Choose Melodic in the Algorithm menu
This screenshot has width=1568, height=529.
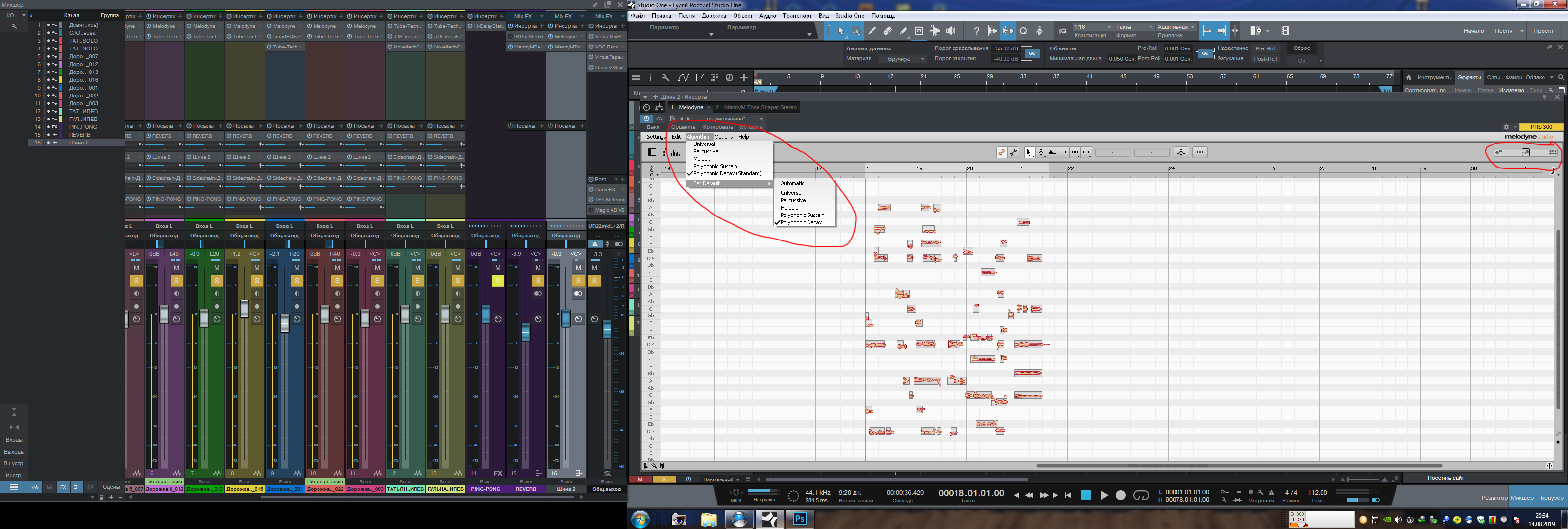coord(702,159)
